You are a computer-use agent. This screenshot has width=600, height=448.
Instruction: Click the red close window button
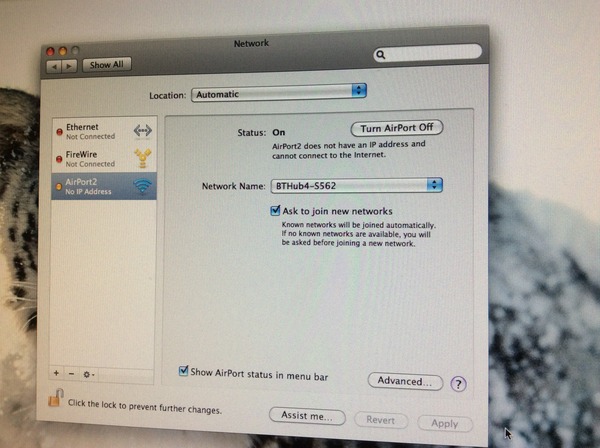tap(50, 51)
